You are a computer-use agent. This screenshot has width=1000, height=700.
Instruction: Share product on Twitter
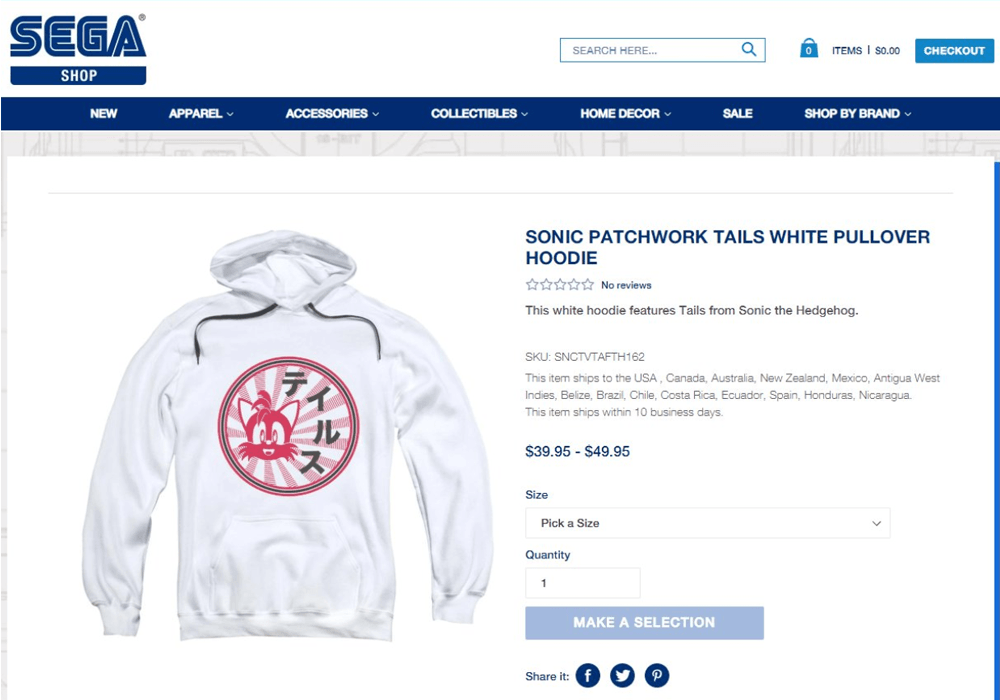[622, 676]
